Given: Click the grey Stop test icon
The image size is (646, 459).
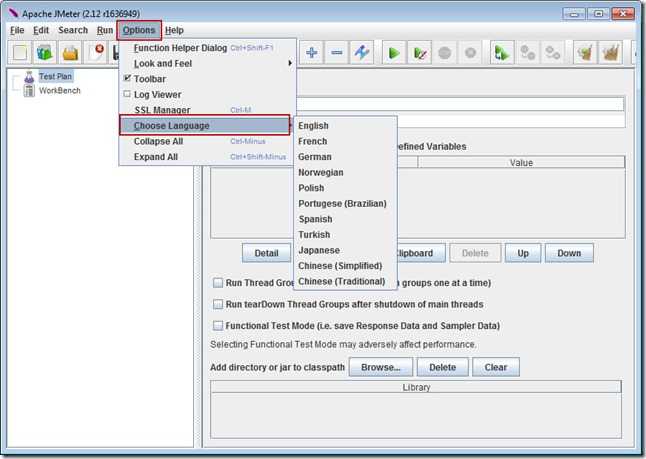Looking at the screenshot, I should [x=445, y=53].
